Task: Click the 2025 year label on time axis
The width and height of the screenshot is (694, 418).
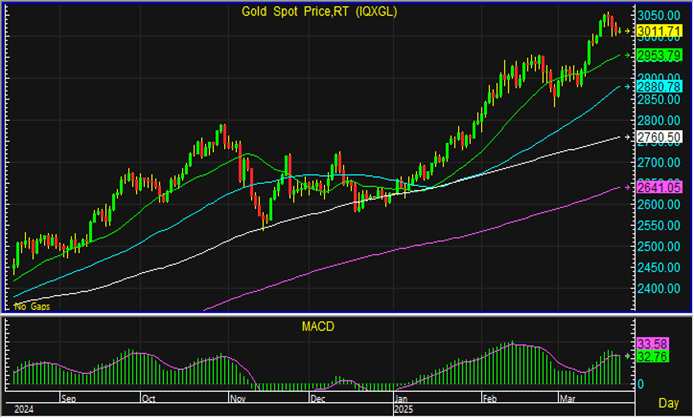Action: click(x=405, y=409)
